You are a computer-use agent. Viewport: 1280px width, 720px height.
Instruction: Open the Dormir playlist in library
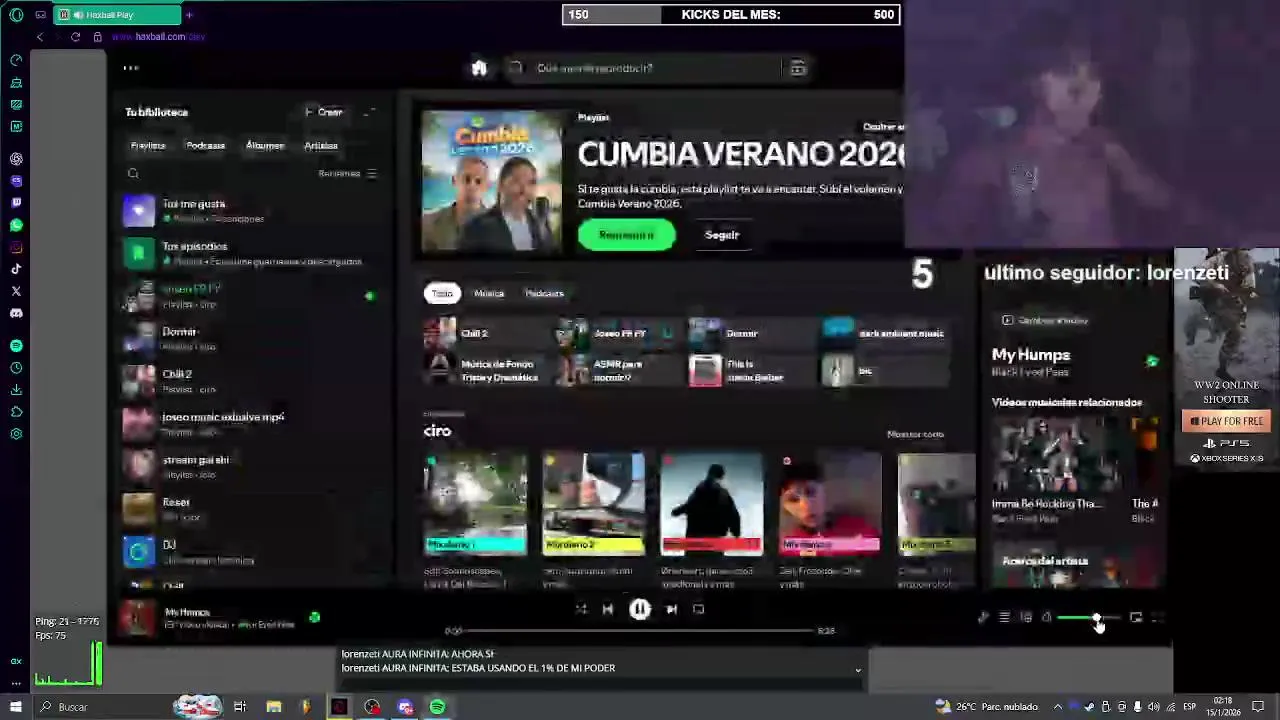[250, 339]
